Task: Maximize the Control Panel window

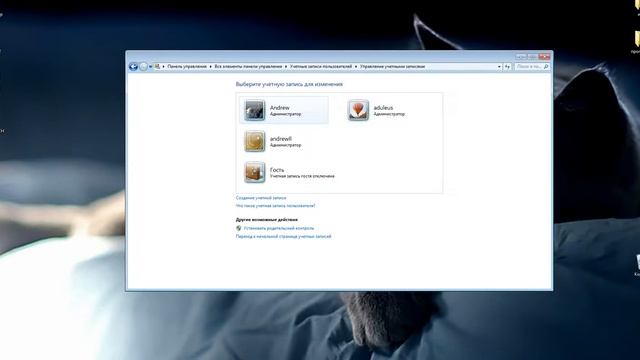Action: [532, 56]
